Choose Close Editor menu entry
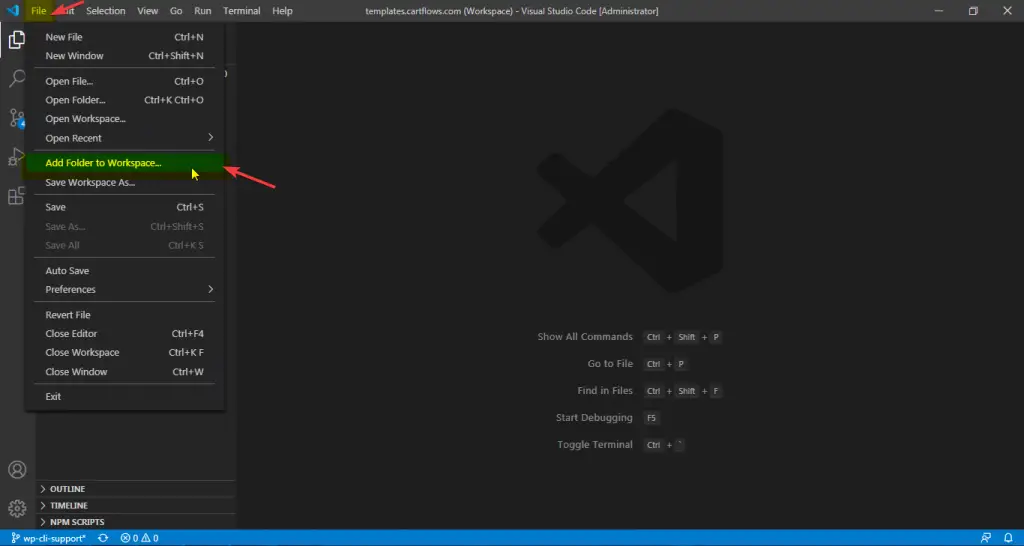The height and width of the screenshot is (546, 1024). coord(124,334)
